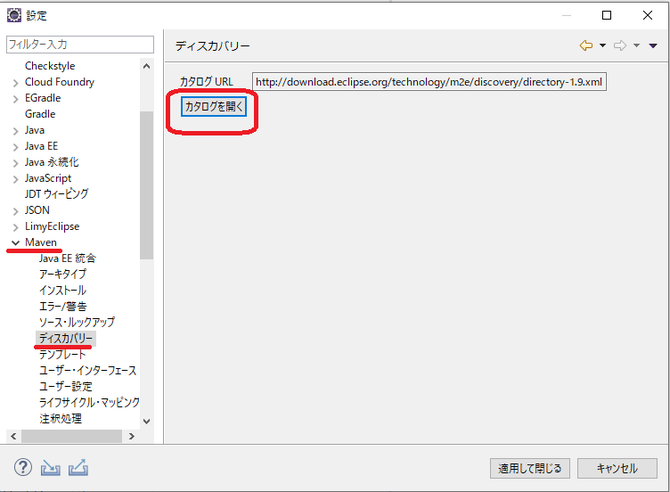Expand the LimyEclipse tree node

[15, 227]
